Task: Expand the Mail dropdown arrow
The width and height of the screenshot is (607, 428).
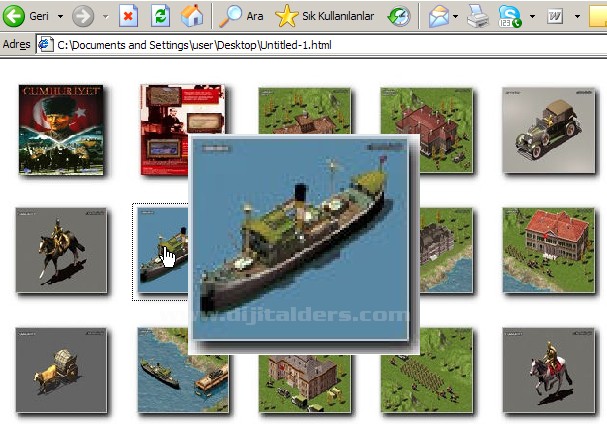Action: [455, 17]
